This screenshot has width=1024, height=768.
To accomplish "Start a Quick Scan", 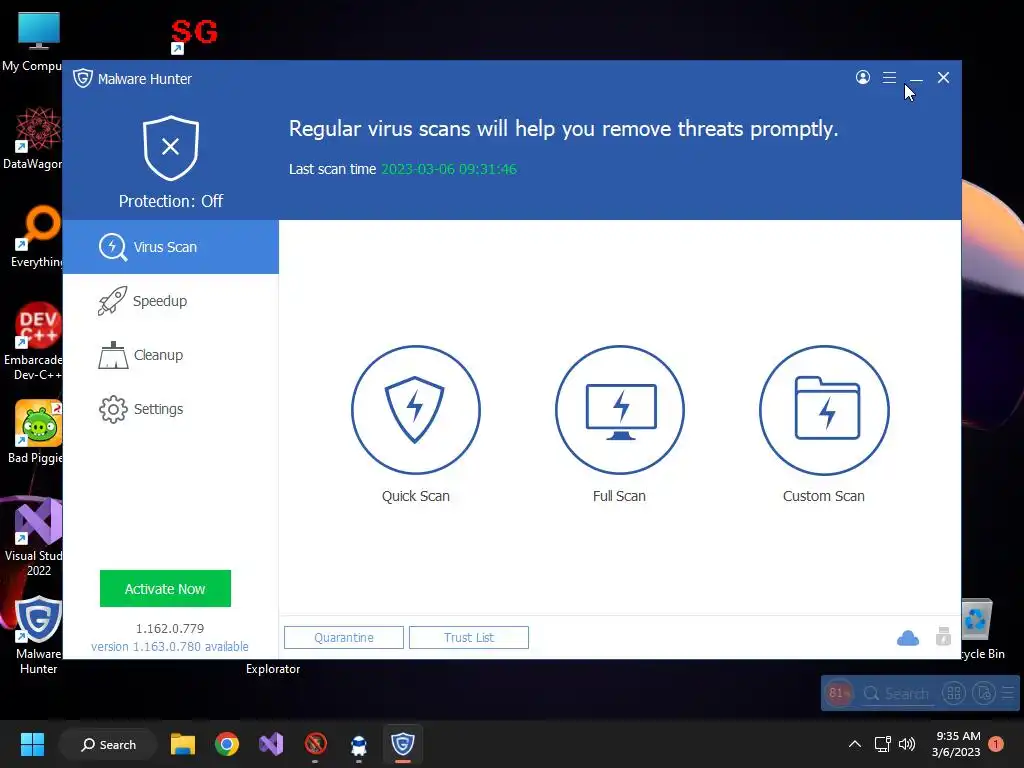I will pos(415,410).
